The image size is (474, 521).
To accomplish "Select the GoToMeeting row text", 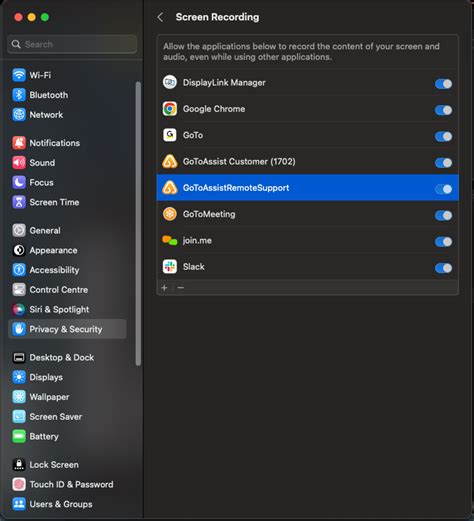I will [x=209, y=214].
